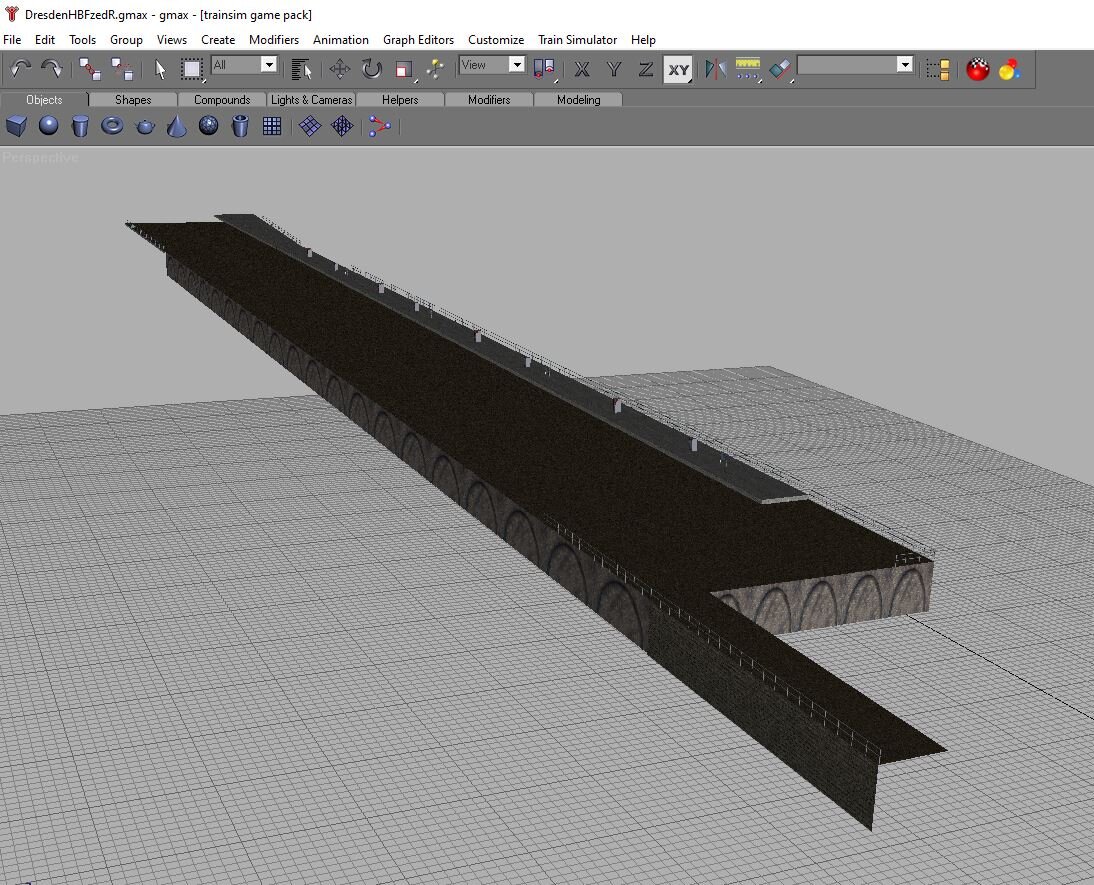Switch to the Compounds tab
The height and width of the screenshot is (885, 1094).
(x=222, y=100)
